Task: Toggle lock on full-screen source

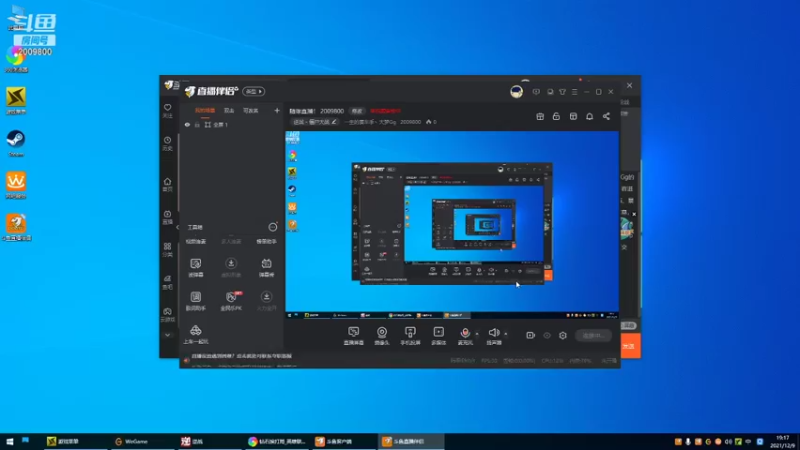Action: (197, 124)
